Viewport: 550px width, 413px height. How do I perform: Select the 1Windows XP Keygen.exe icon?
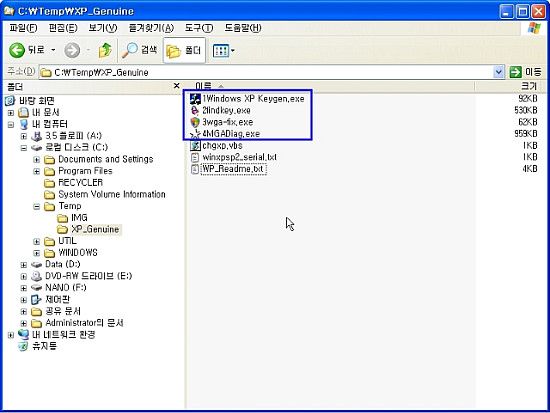pyautogui.click(x=195, y=99)
